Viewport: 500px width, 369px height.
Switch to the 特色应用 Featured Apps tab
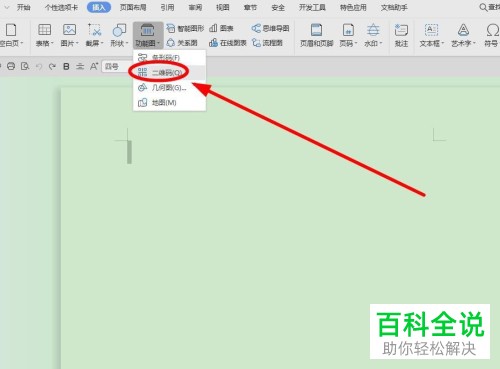(353, 7)
